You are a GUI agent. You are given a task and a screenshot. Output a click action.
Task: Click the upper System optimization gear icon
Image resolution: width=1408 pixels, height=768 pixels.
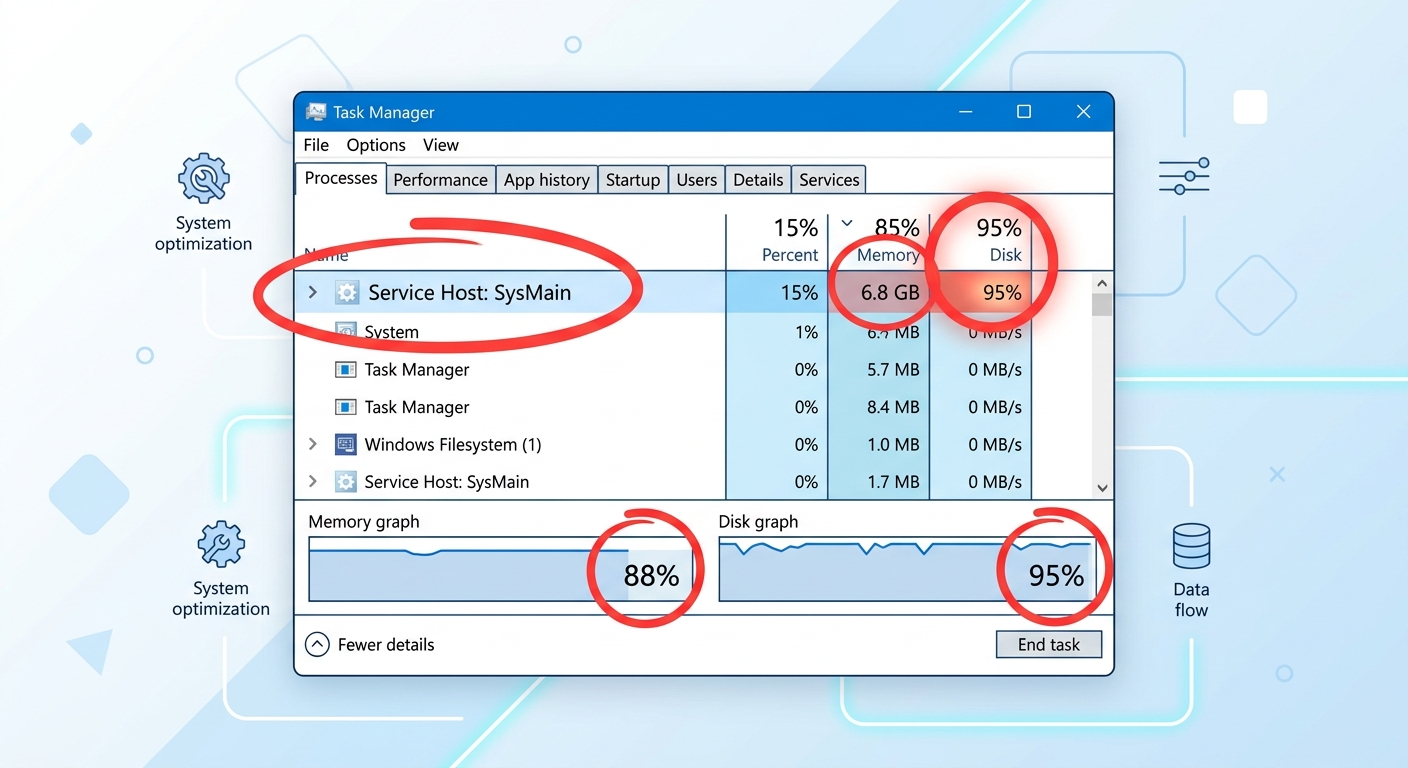[x=203, y=179]
